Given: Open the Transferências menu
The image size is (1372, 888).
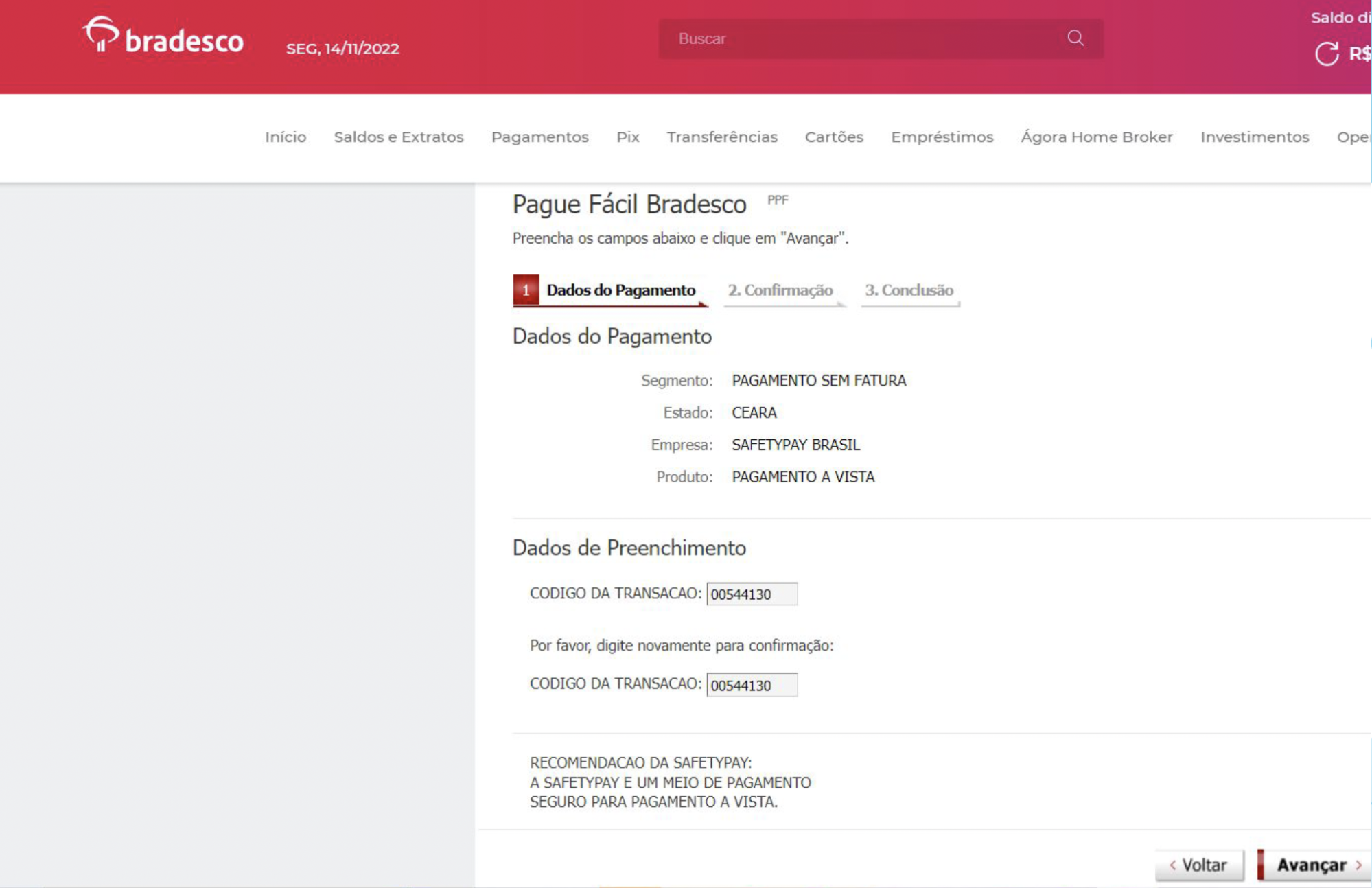Looking at the screenshot, I should pyautogui.click(x=722, y=137).
